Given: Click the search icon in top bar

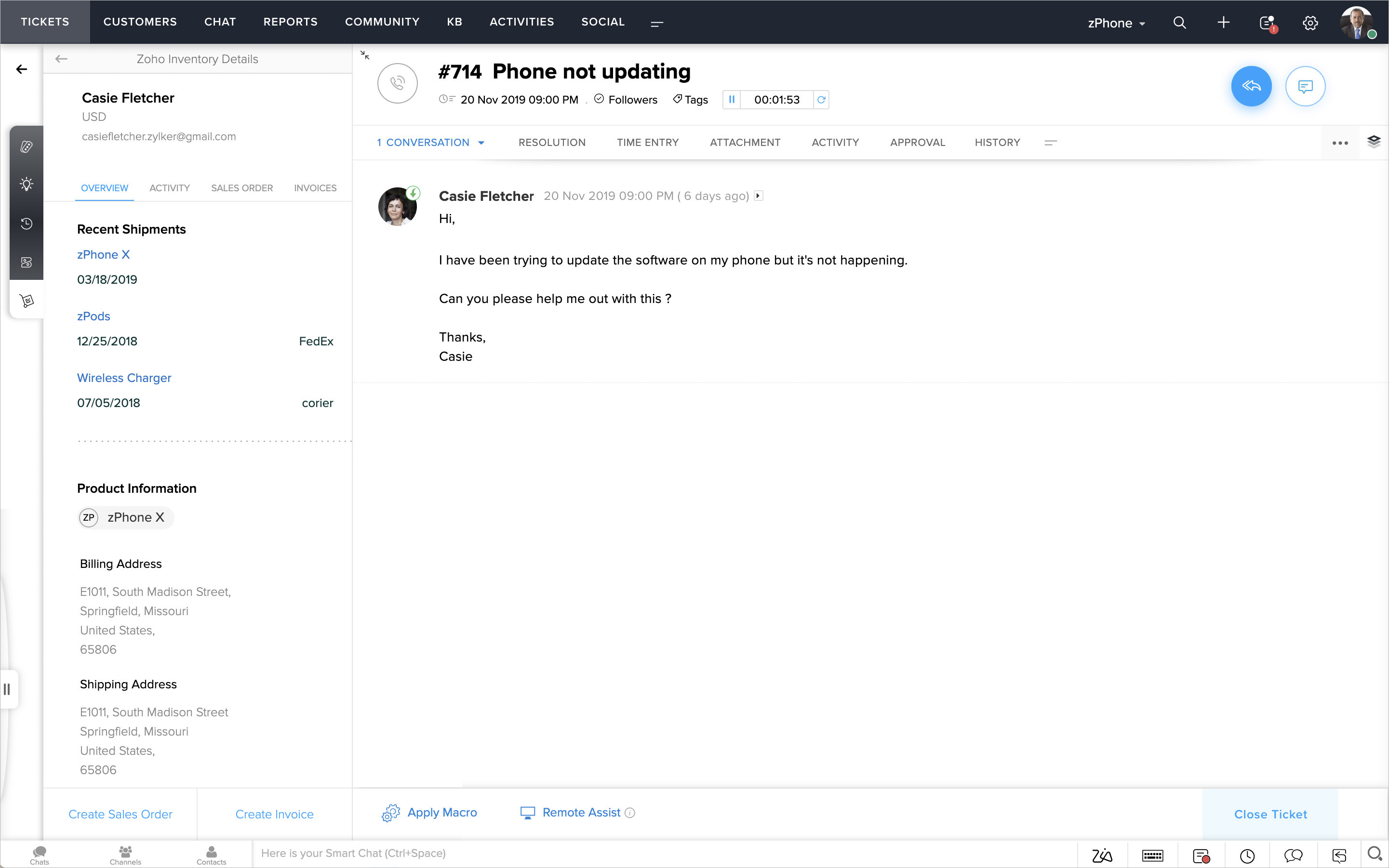Looking at the screenshot, I should [1179, 23].
